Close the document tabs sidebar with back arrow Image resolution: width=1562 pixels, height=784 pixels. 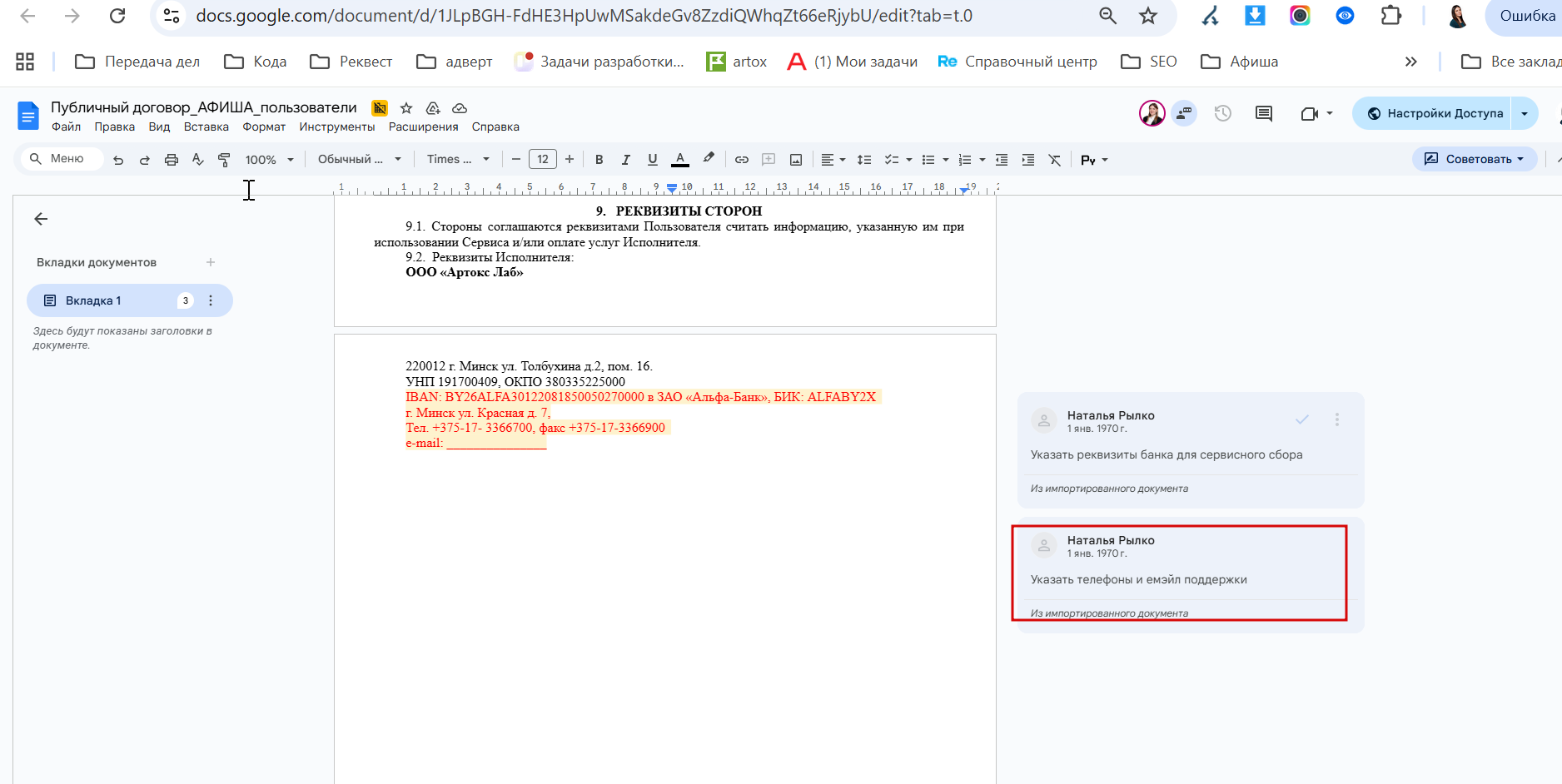(41, 219)
